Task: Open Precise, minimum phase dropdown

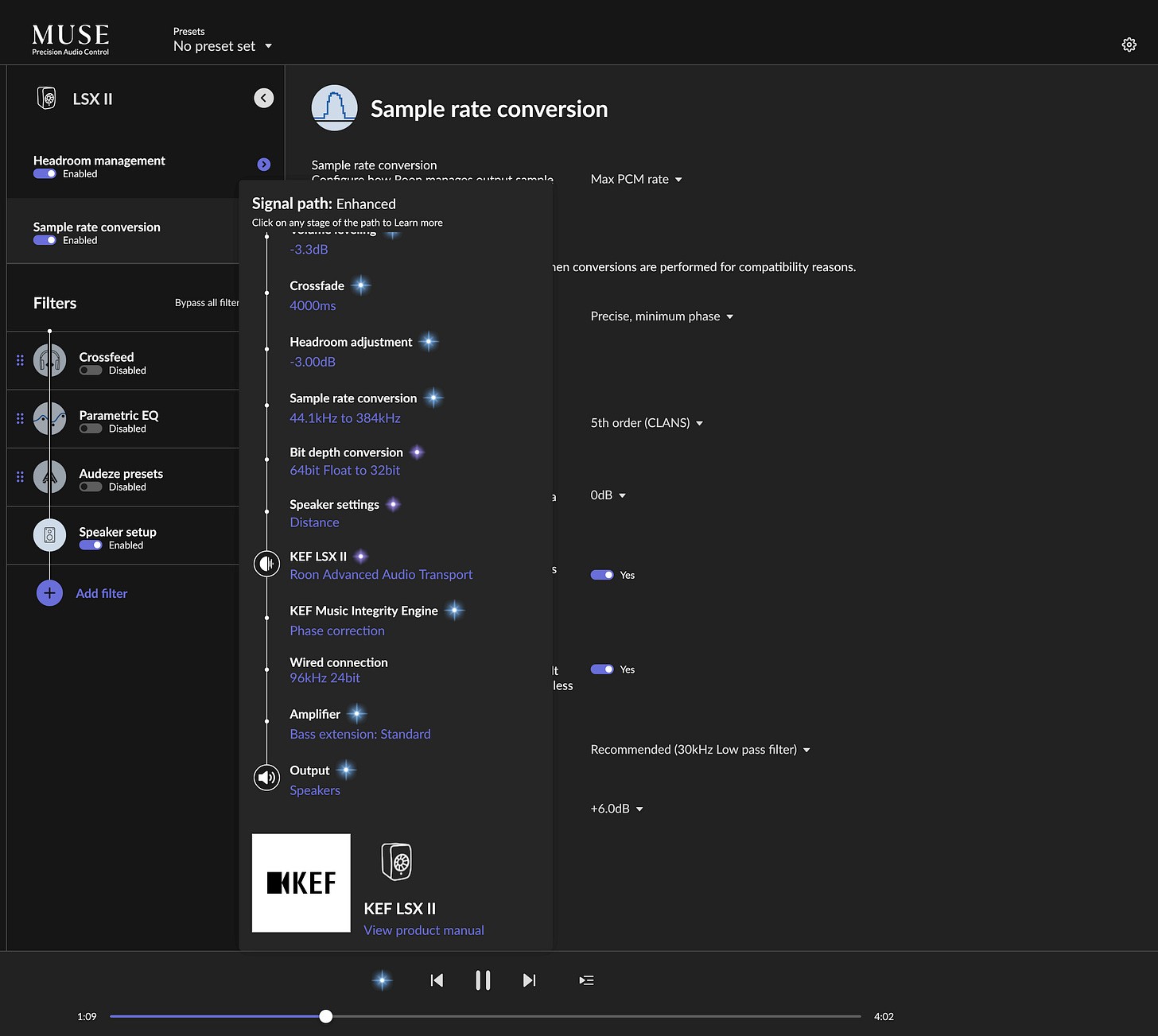Action: pyautogui.click(x=662, y=316)
